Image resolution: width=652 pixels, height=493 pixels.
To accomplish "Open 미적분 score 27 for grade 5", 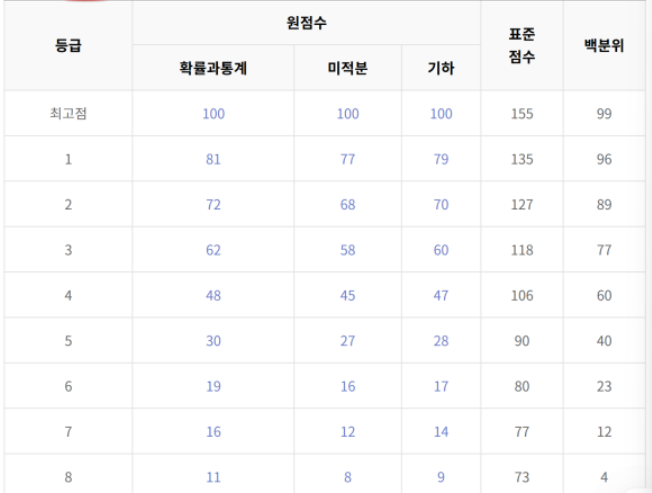I will 348,340.
